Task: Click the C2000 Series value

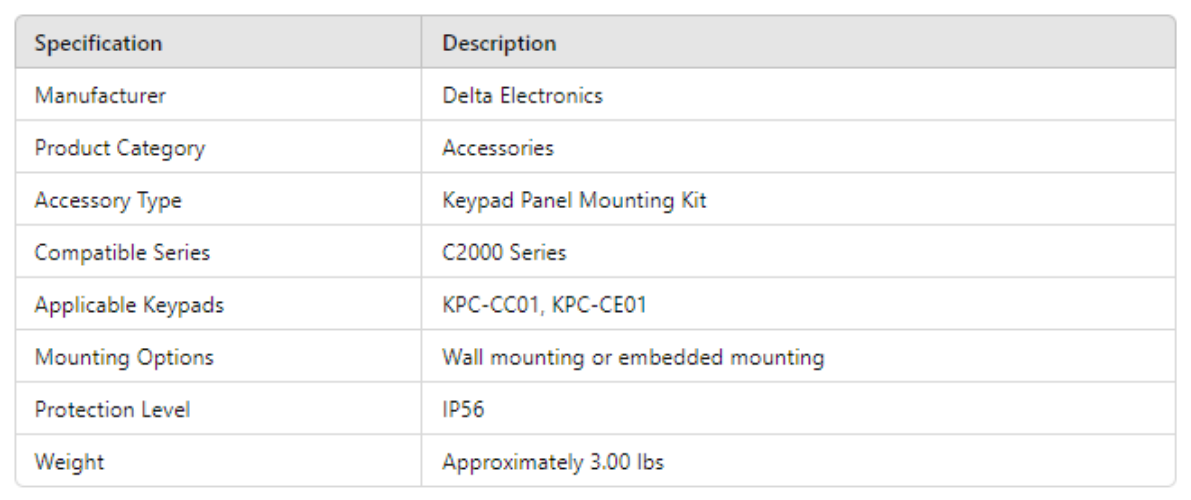Action: 504,252
